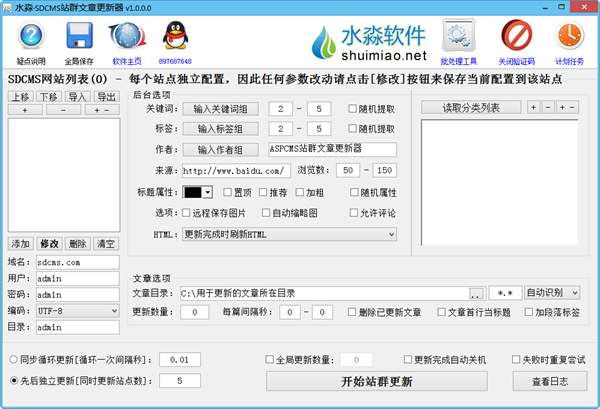The image size is (600, 409).
Task: Click the 添加 site button
Action: [x=21, y=243]
